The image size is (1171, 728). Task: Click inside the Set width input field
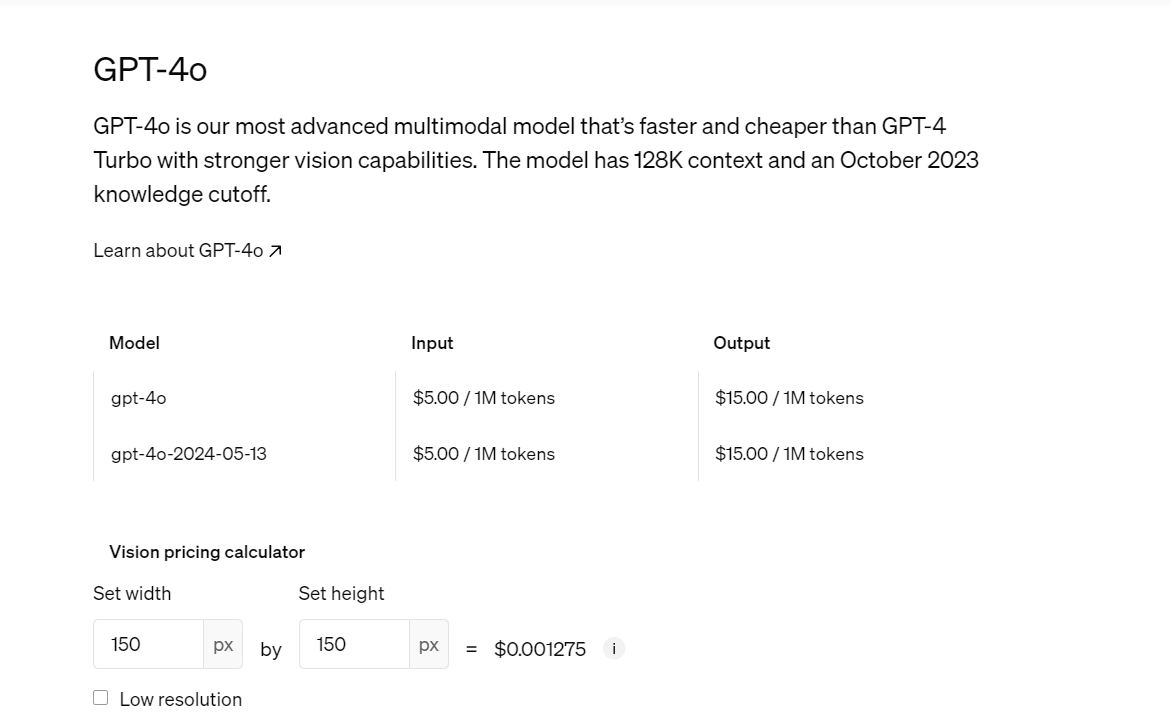tap(150, 644)
